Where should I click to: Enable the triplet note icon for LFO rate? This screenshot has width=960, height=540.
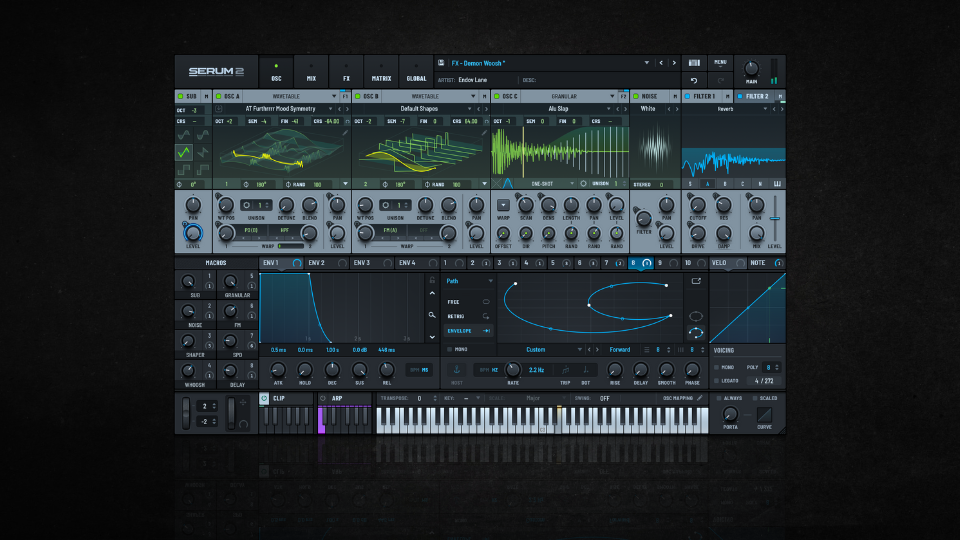pyautogui.click(x=566, y=370)
